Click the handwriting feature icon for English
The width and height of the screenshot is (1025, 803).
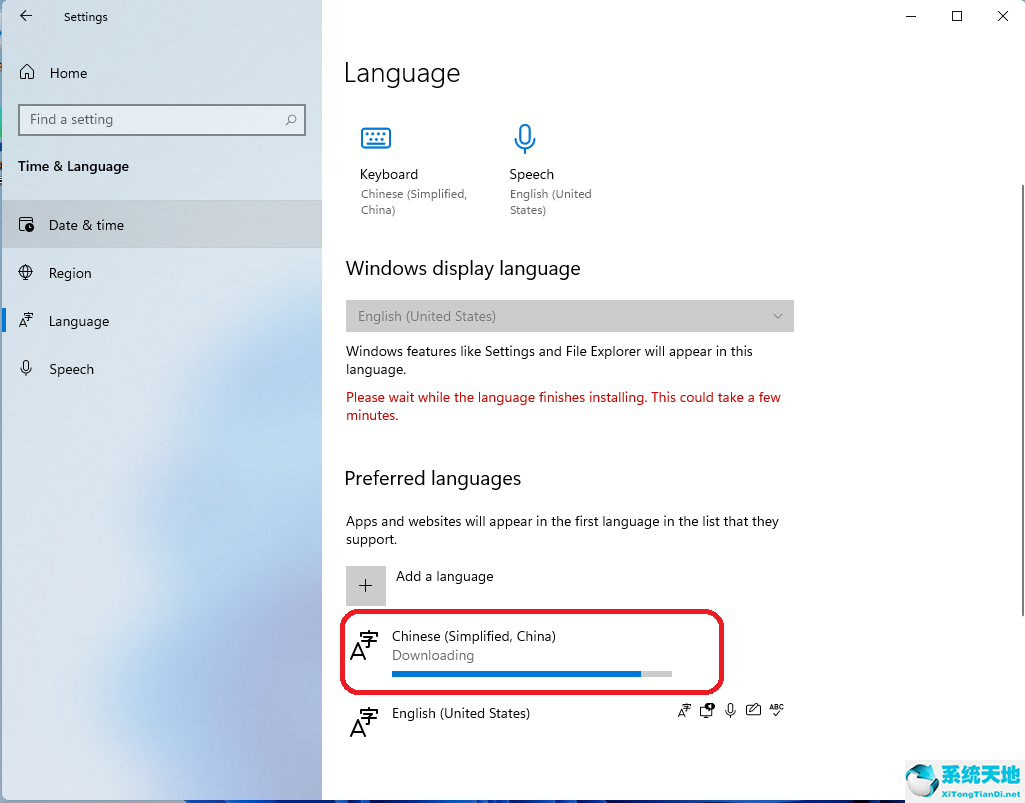coord(753,709)
